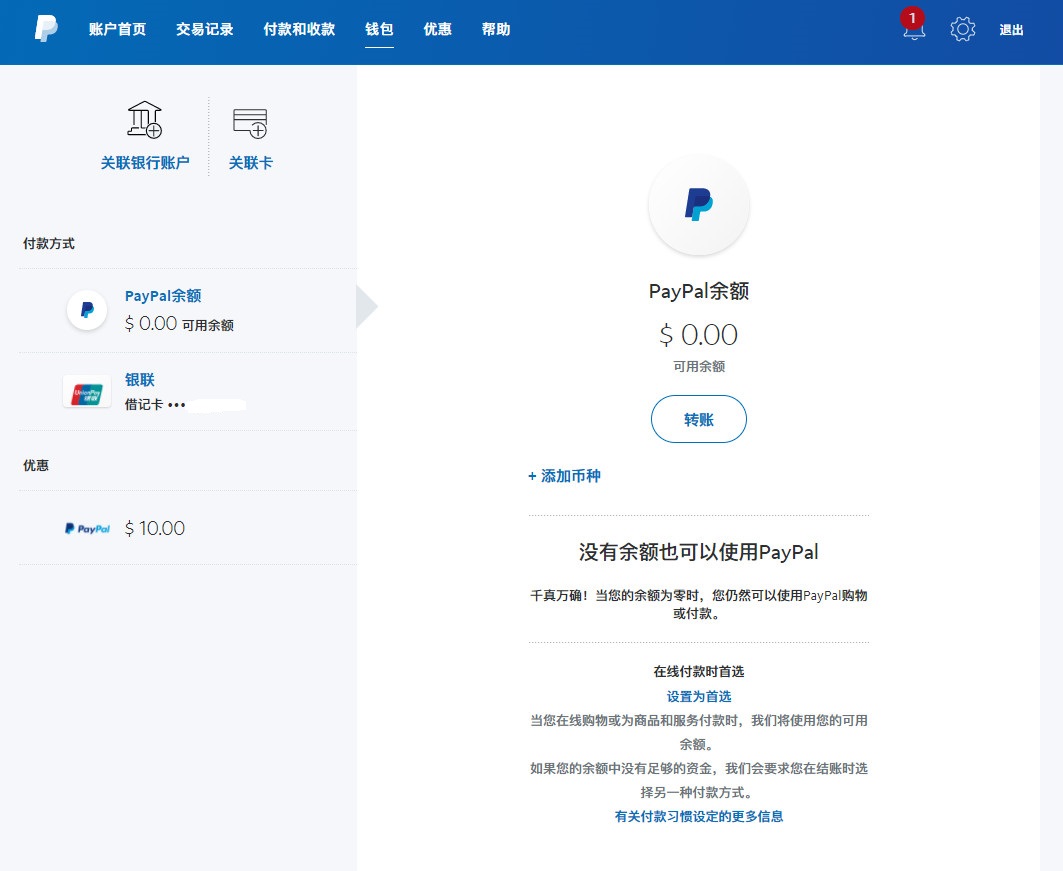Click the link bank account icon

[x=144, y=120]
